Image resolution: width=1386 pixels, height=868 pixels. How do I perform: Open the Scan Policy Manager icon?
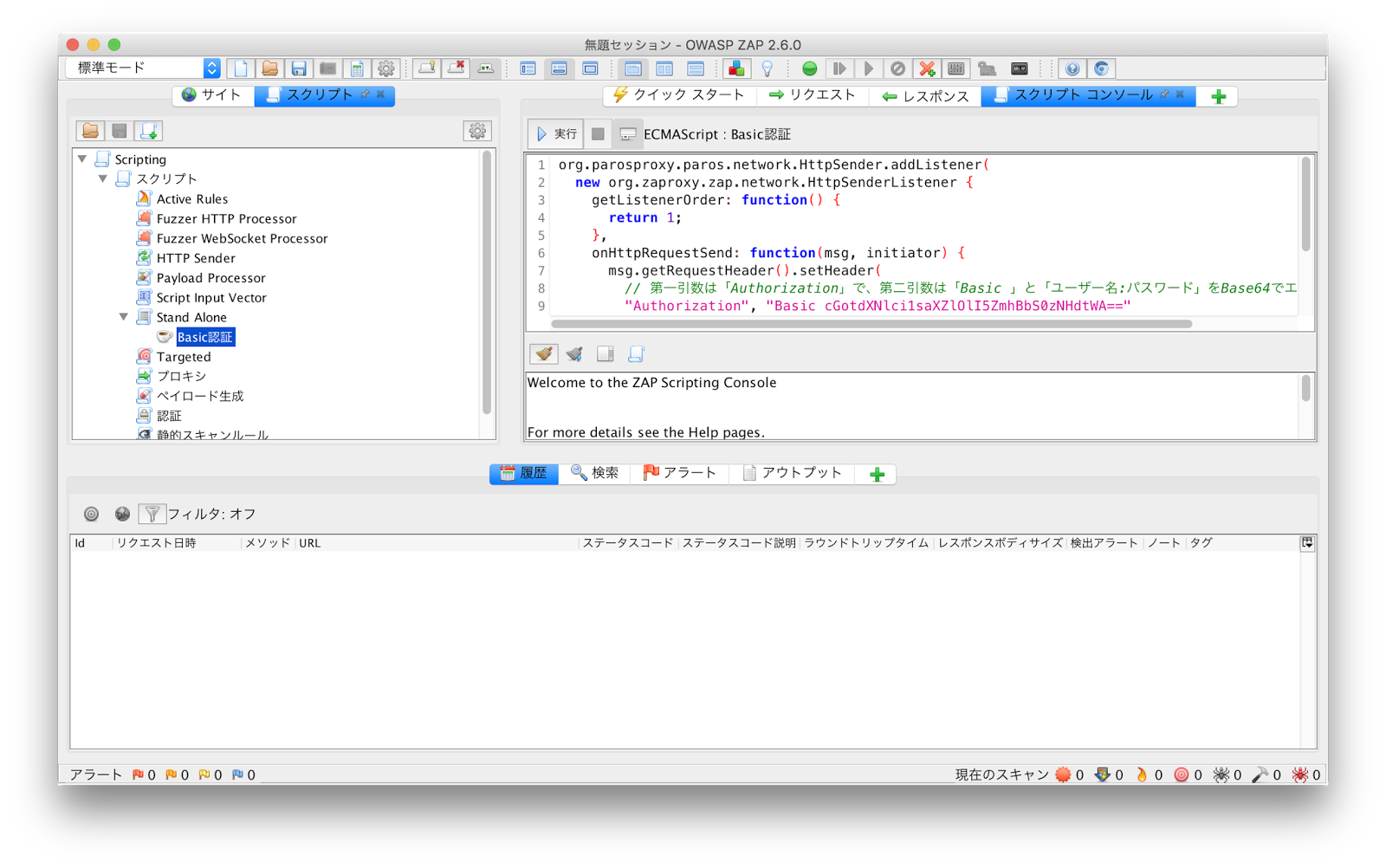[x=956, y=68]
